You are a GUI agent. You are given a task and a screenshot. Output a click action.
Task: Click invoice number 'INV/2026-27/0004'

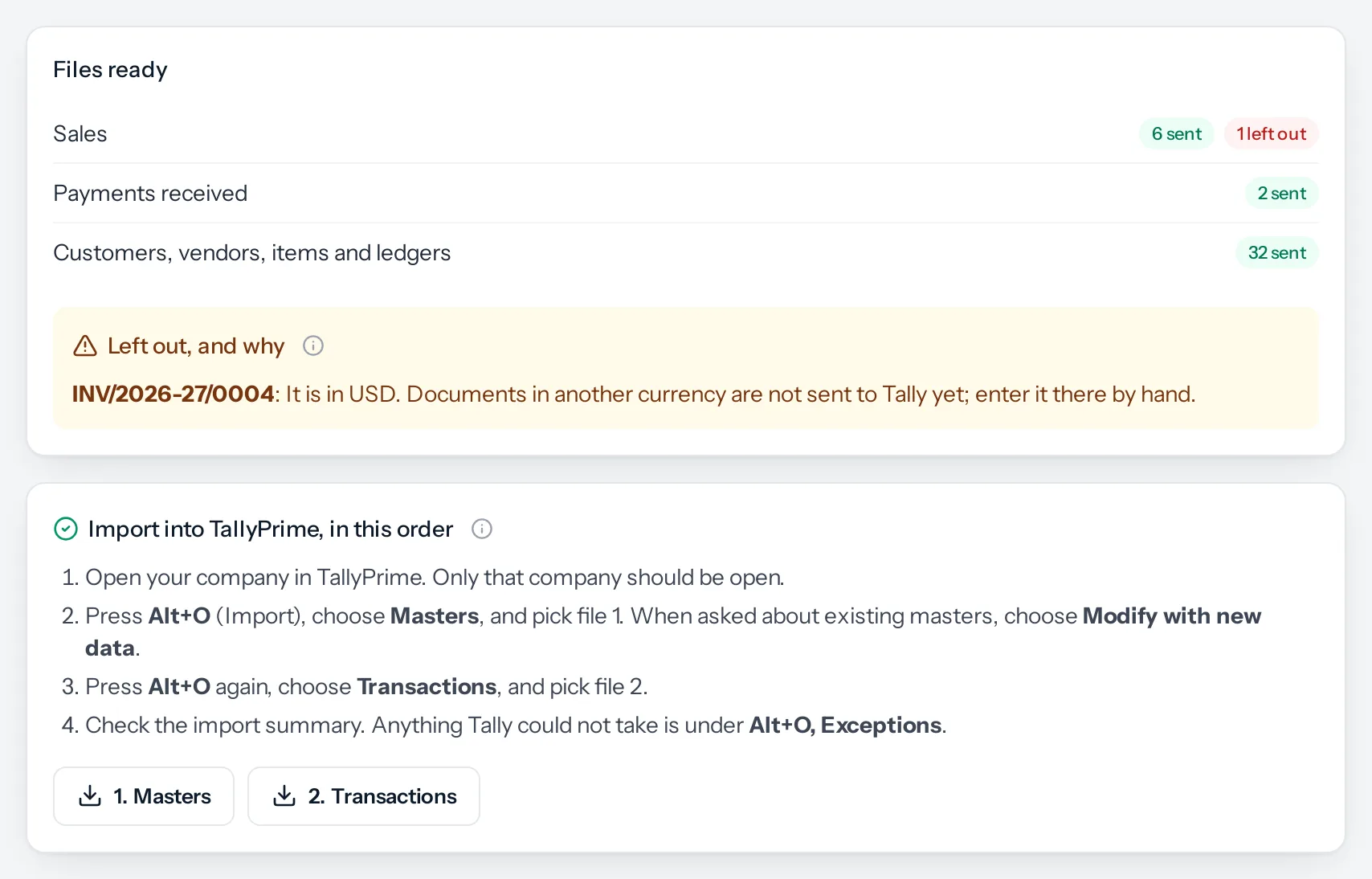(174, 394)
